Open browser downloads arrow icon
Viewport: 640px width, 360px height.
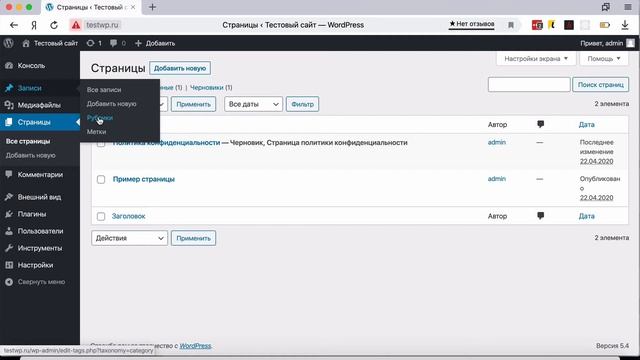pos(625,25)
